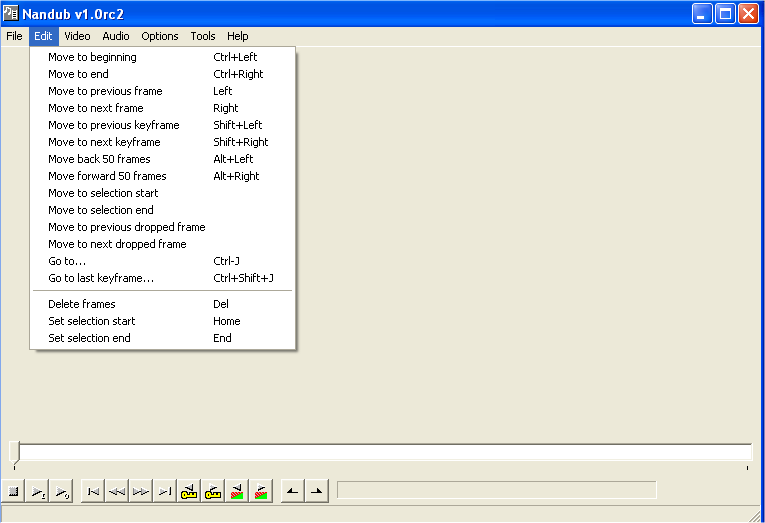Choose Move to beginning

pos(162,57)
